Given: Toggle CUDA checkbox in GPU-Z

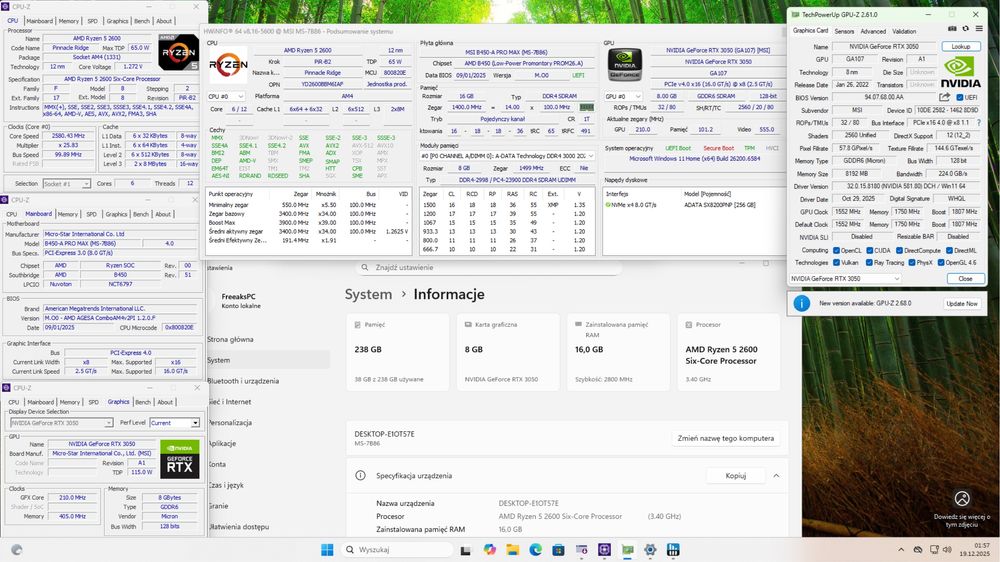Looking at the screenshot, I should 869,250.
